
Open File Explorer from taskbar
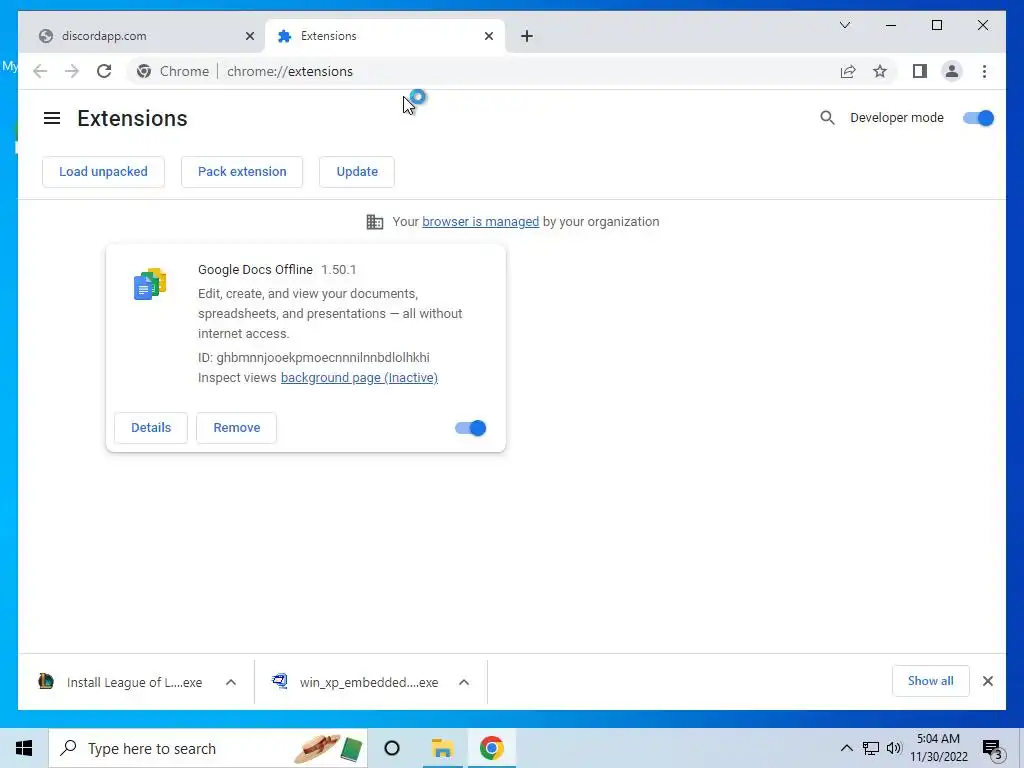click(x=442, y=748)
